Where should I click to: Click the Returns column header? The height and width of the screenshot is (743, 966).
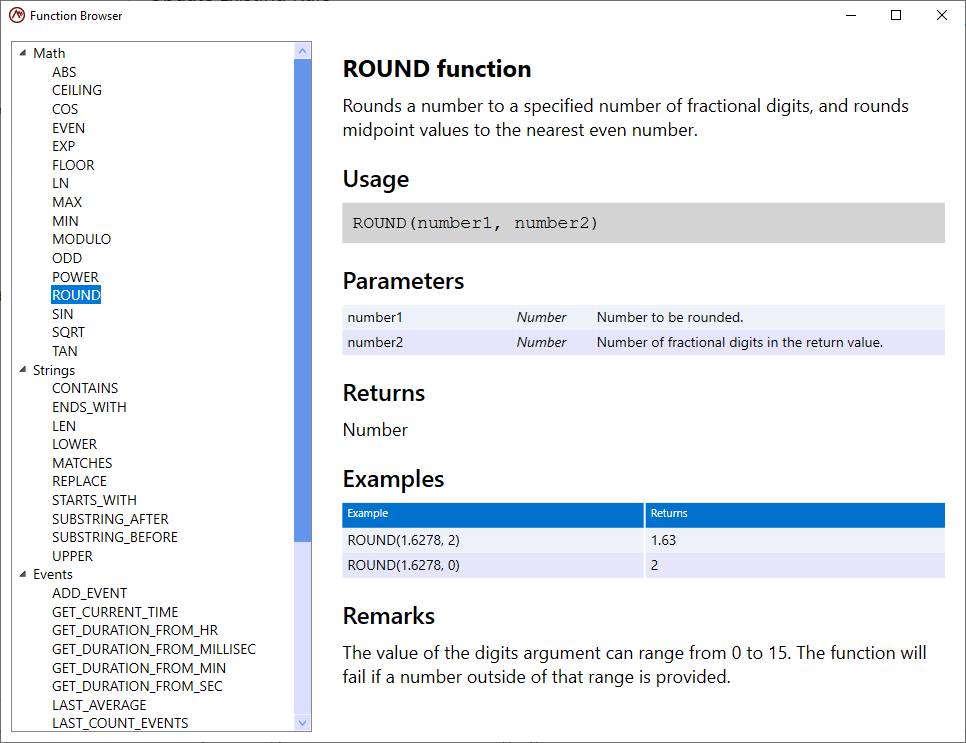[795, 514]
